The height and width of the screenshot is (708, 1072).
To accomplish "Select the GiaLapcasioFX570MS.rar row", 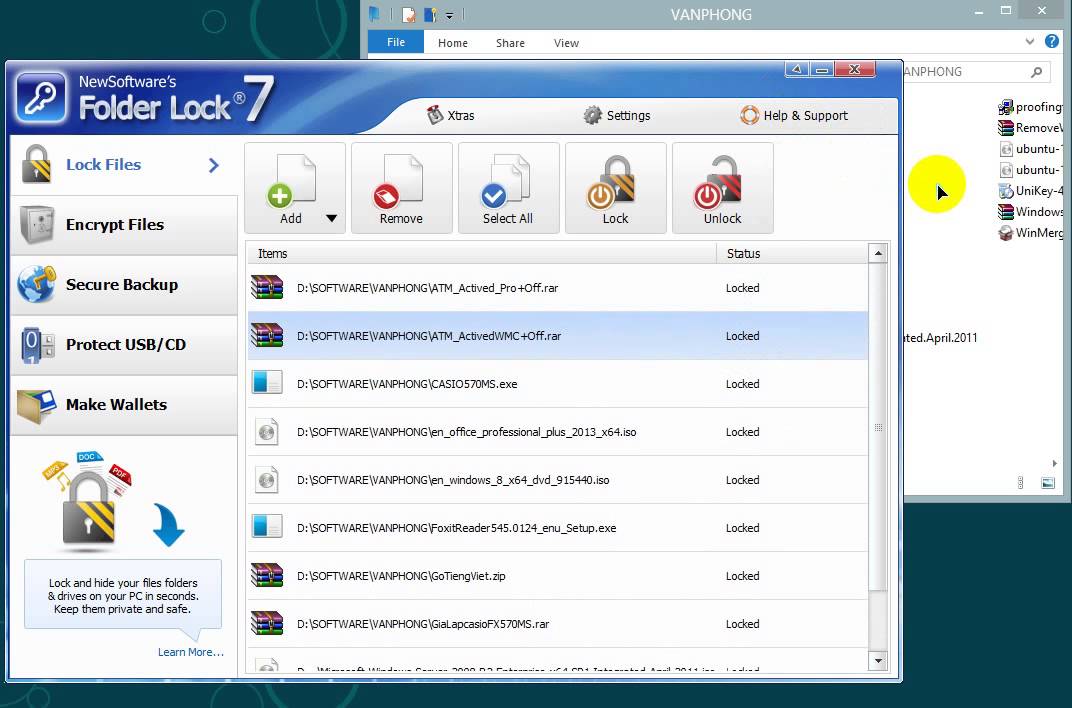I will pos(558,624).
